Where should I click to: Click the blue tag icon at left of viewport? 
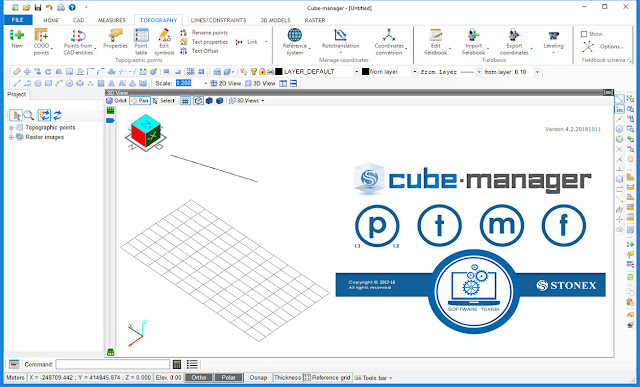[x=110, y=120]
